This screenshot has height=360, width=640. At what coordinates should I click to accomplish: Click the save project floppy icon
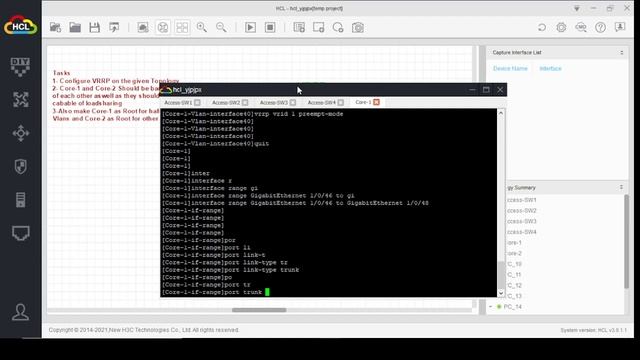pos(94,27)
